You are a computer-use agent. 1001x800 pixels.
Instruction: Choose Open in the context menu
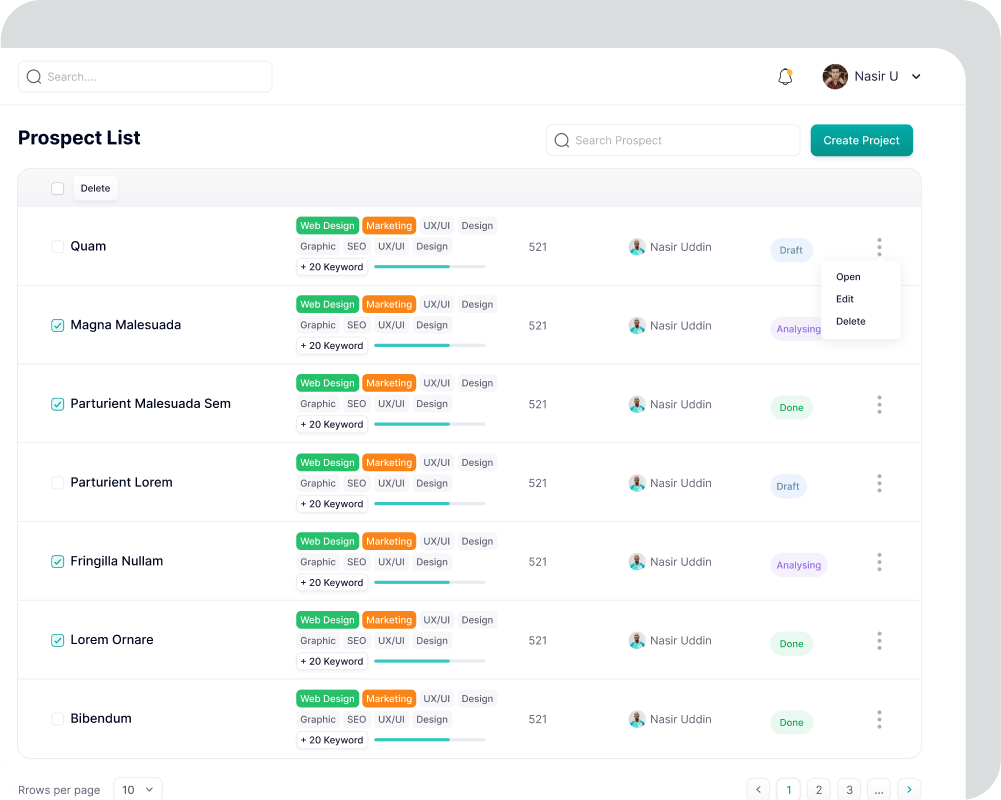click(x=848, y=277)
